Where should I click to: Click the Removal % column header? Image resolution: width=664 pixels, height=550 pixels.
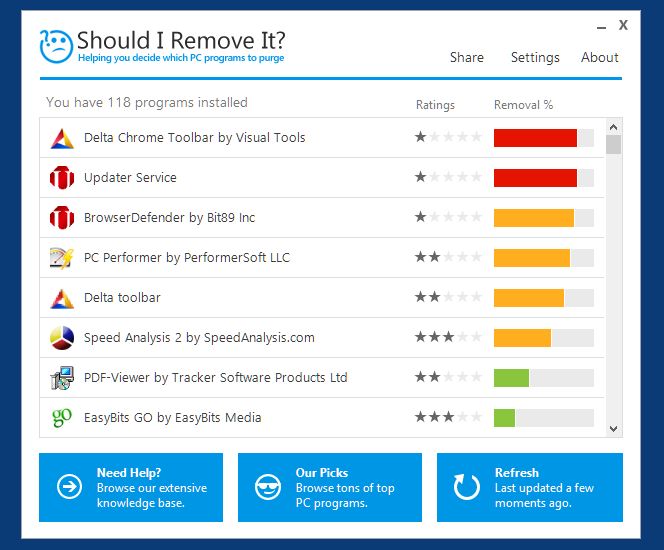click(x=523, y=105)
